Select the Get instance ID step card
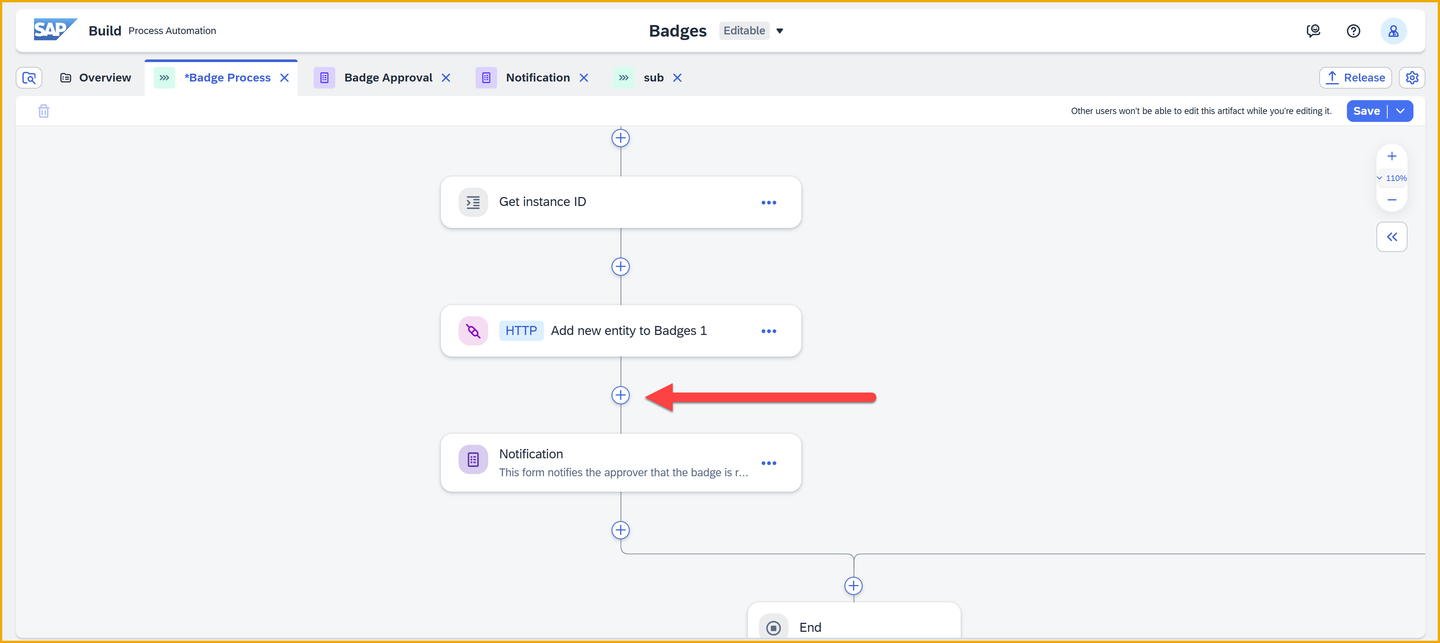Viewport: 1440px width, 643px height. (621, 202)
